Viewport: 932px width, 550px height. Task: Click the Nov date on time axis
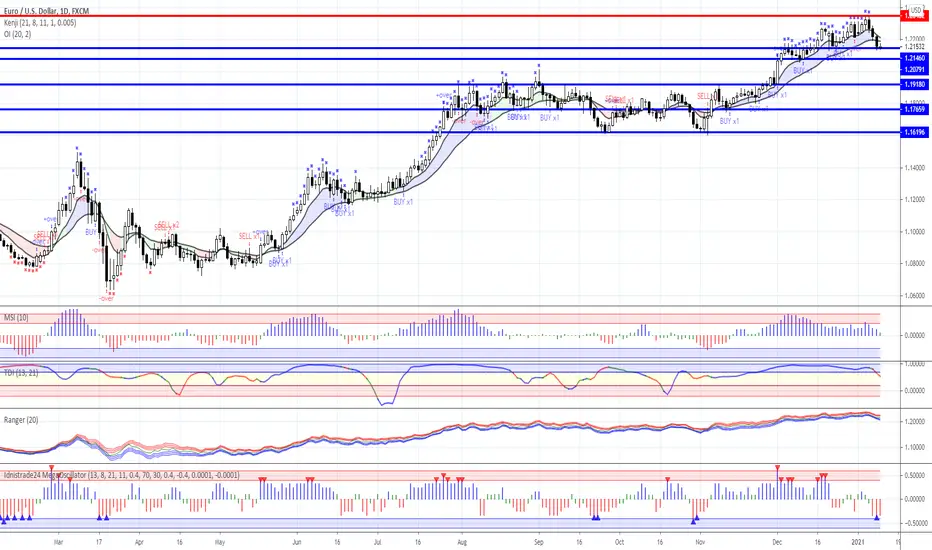700,542
